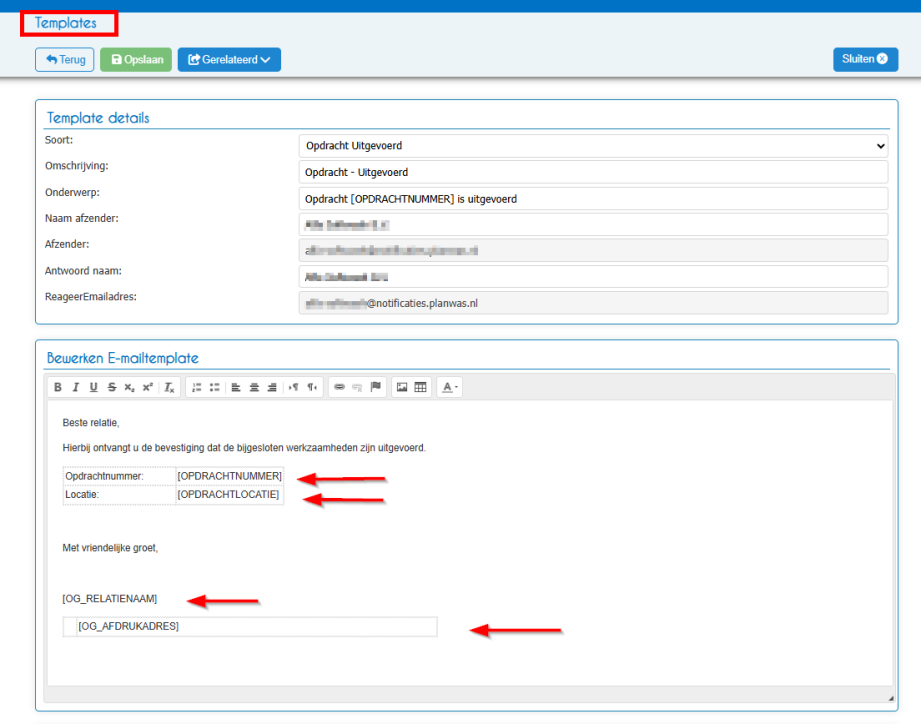This screenshot has width=921, height=724.
Task: Open the text color picker
Action: [x=450, y=388]
